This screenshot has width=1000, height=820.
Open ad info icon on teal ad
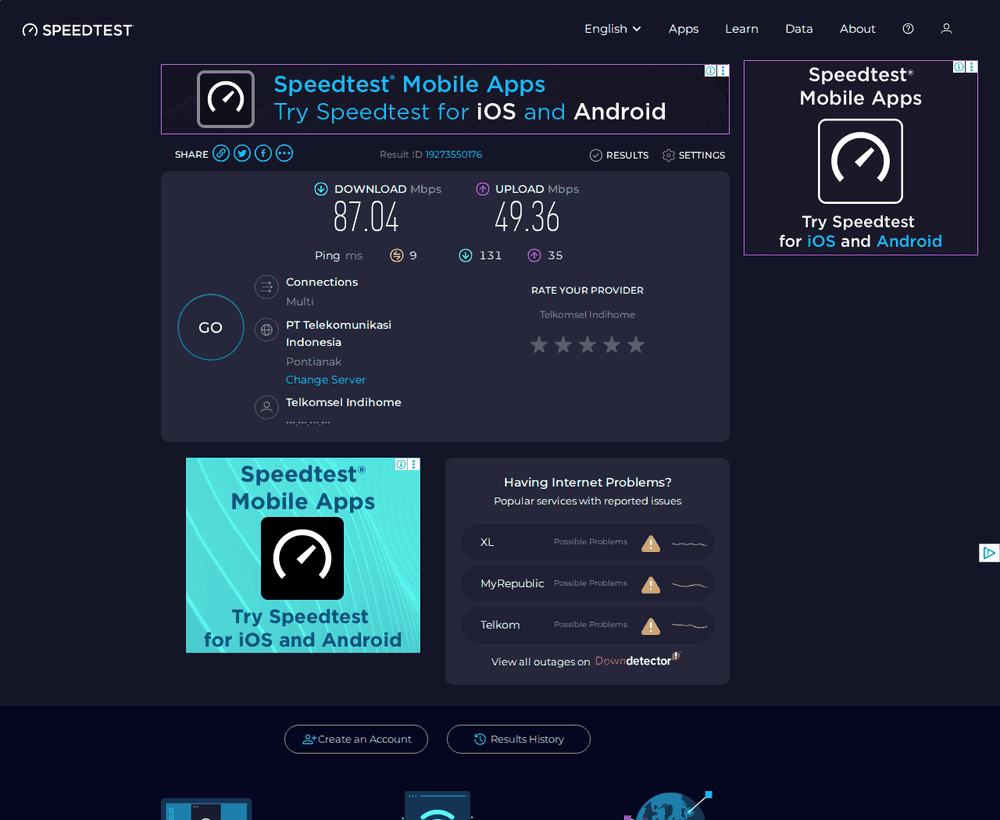tap(401, 464)
